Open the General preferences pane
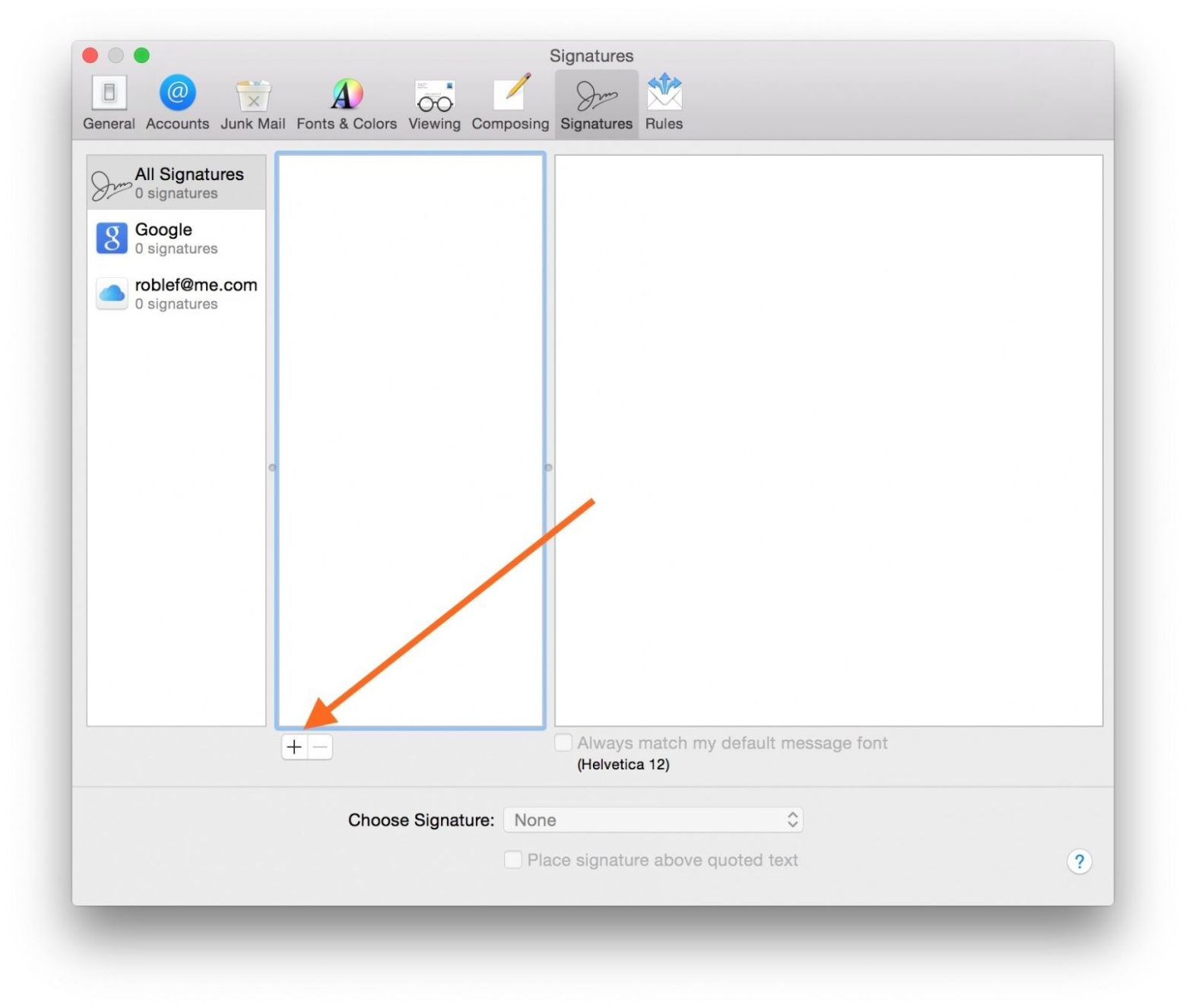Image resolution: width=1186 pixels, height=1008 pixels. (109, 103)
